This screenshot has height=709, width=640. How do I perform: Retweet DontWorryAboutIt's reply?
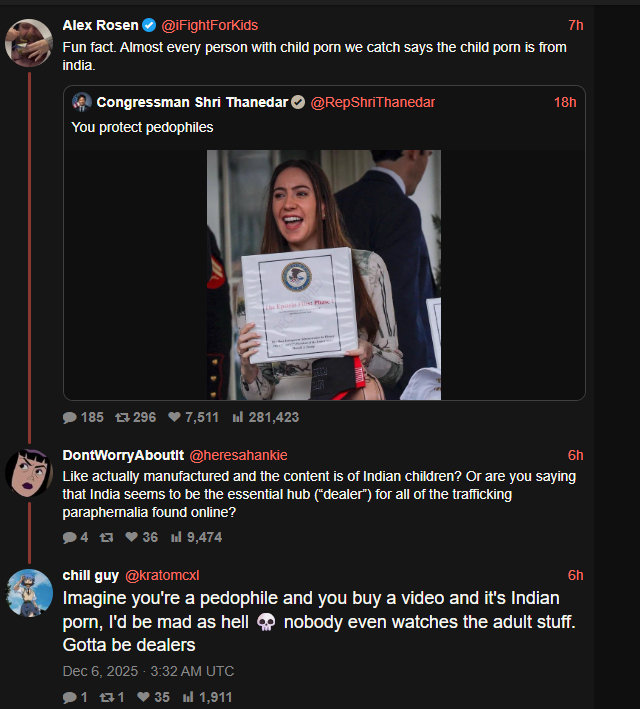tap(106, 537)
